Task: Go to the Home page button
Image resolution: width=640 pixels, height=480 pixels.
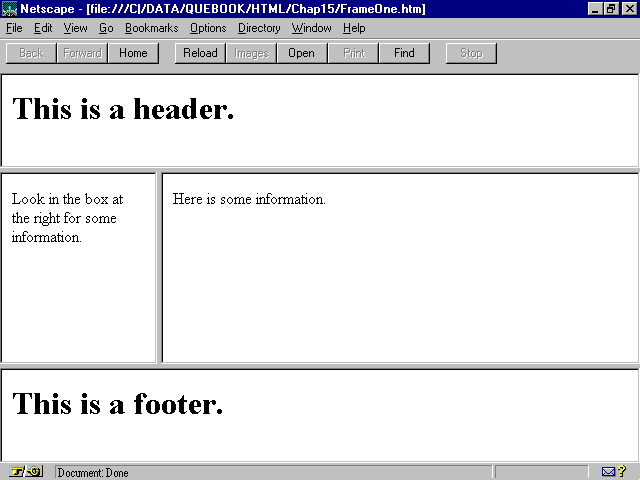Action: pyautogui.click(x=133, y=53)
